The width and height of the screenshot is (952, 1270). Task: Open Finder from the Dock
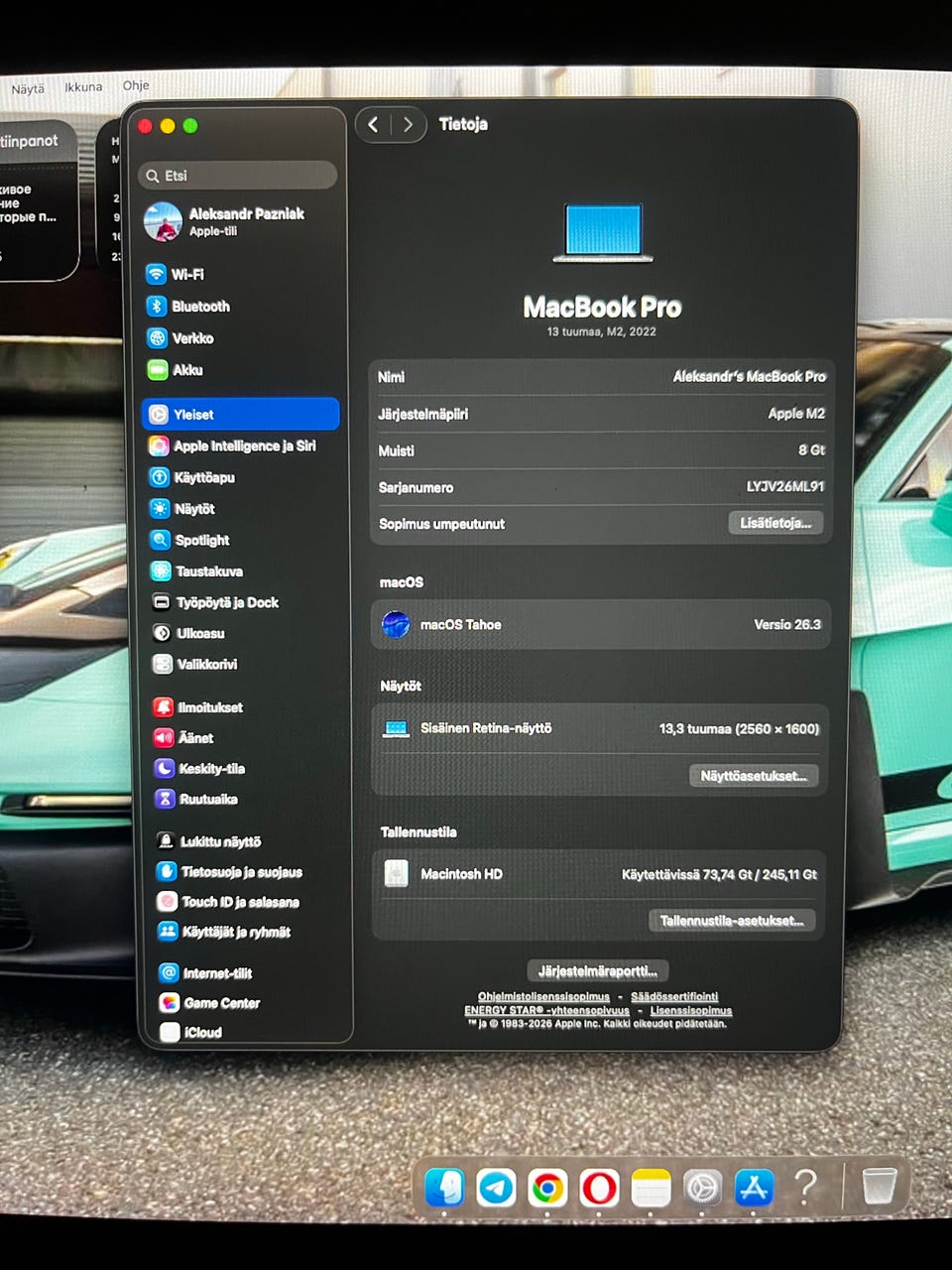tap(445, 1187)
